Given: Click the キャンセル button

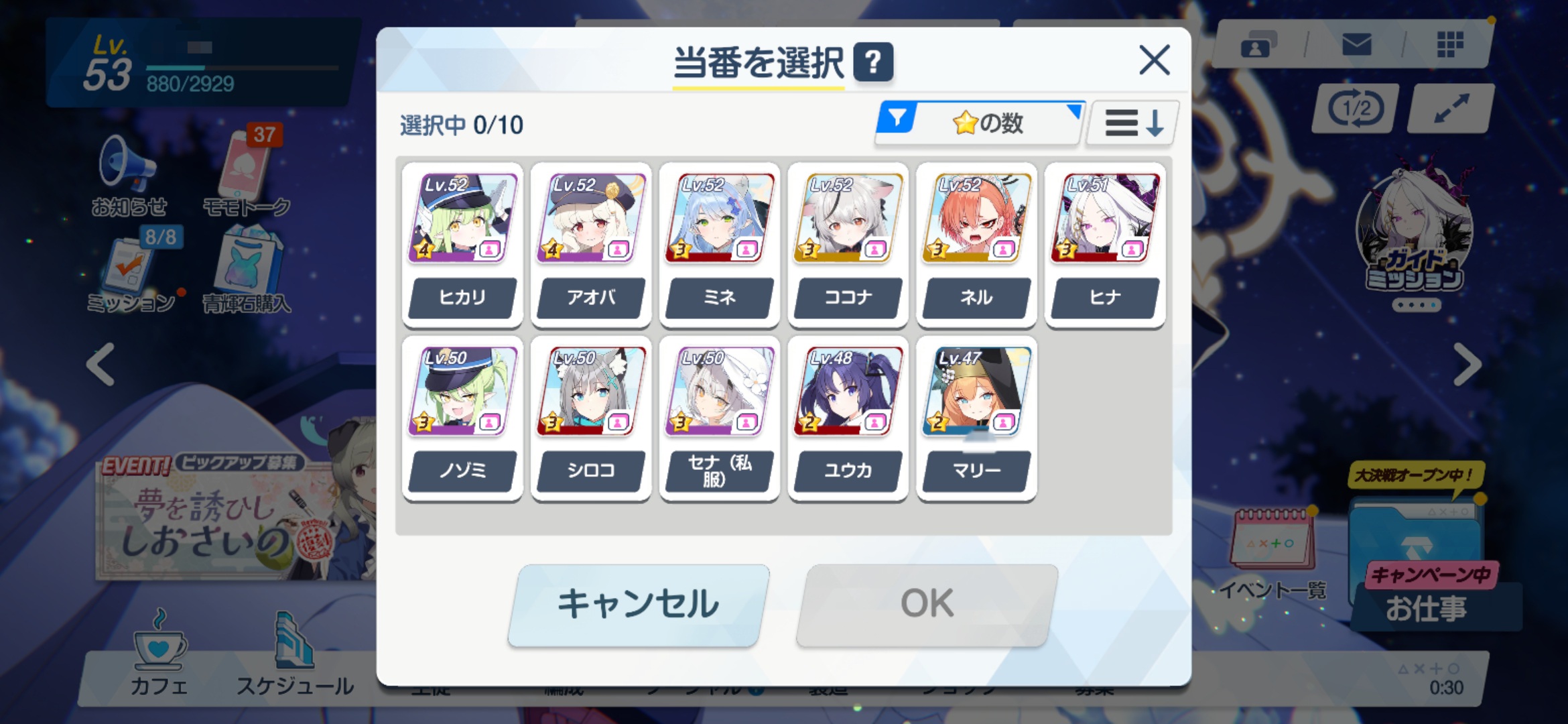Looking at the screenshot, I should pos(638,605).
